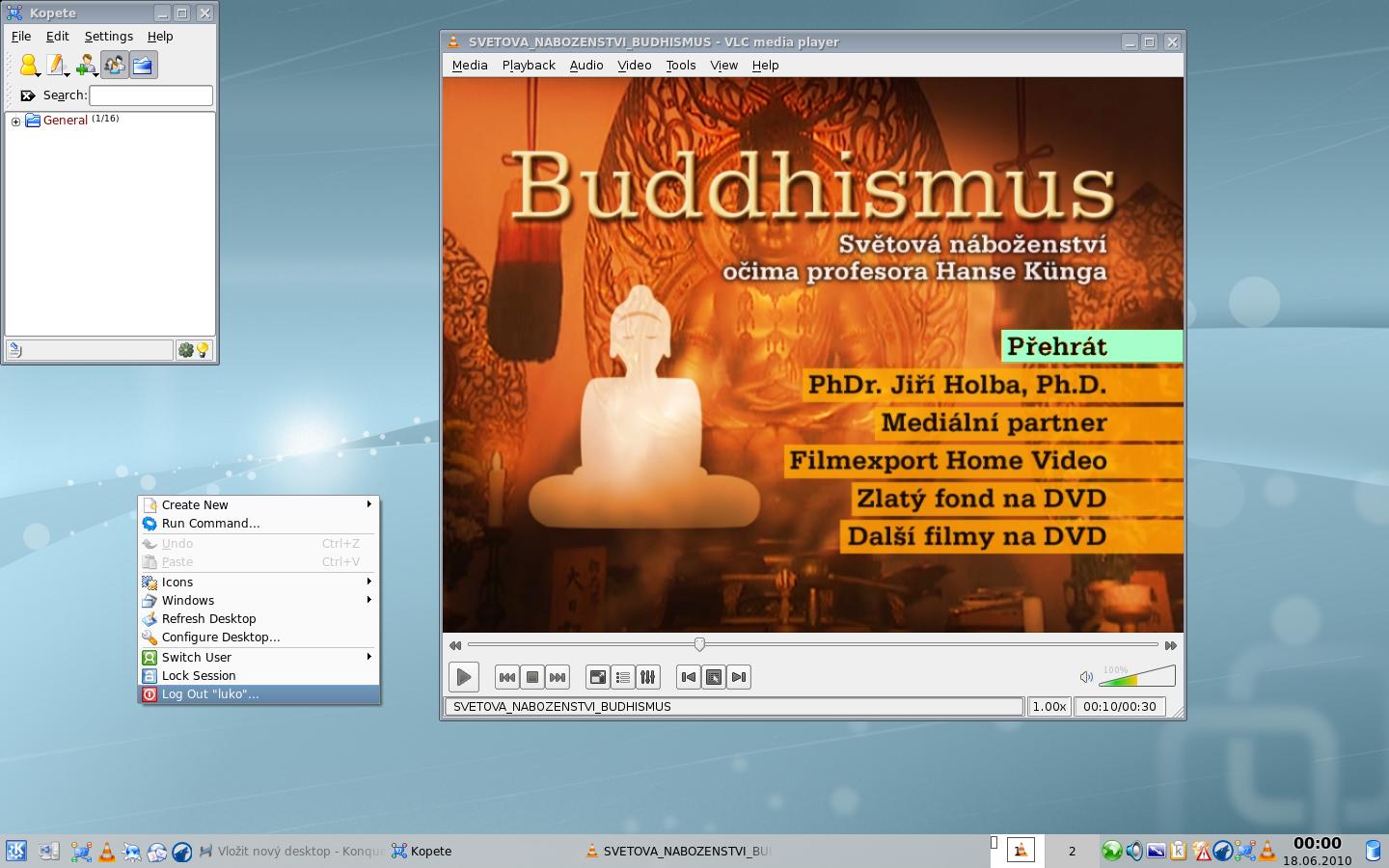Image resolution: width=1389 pixels, height=868 pixels.
Task: Mute VLC using the speaker icon
Action: tap(1086, 677)
